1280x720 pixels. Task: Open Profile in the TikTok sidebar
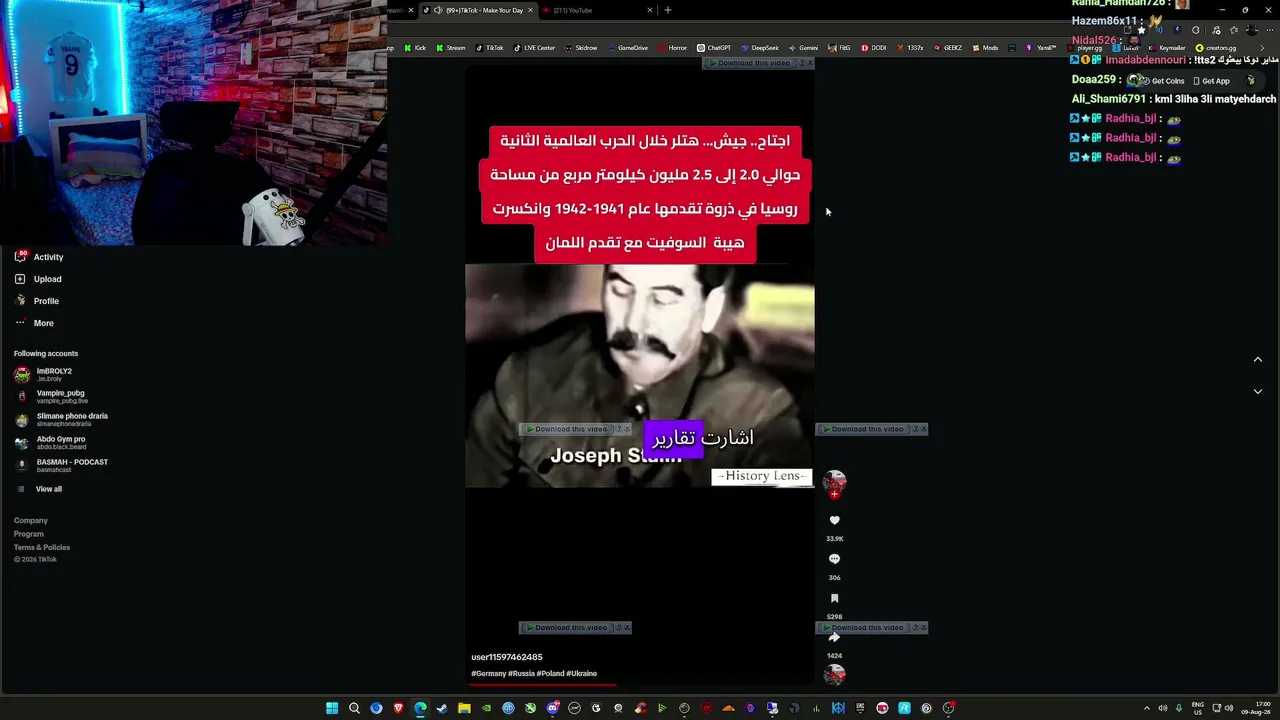[x=37, y=301]
